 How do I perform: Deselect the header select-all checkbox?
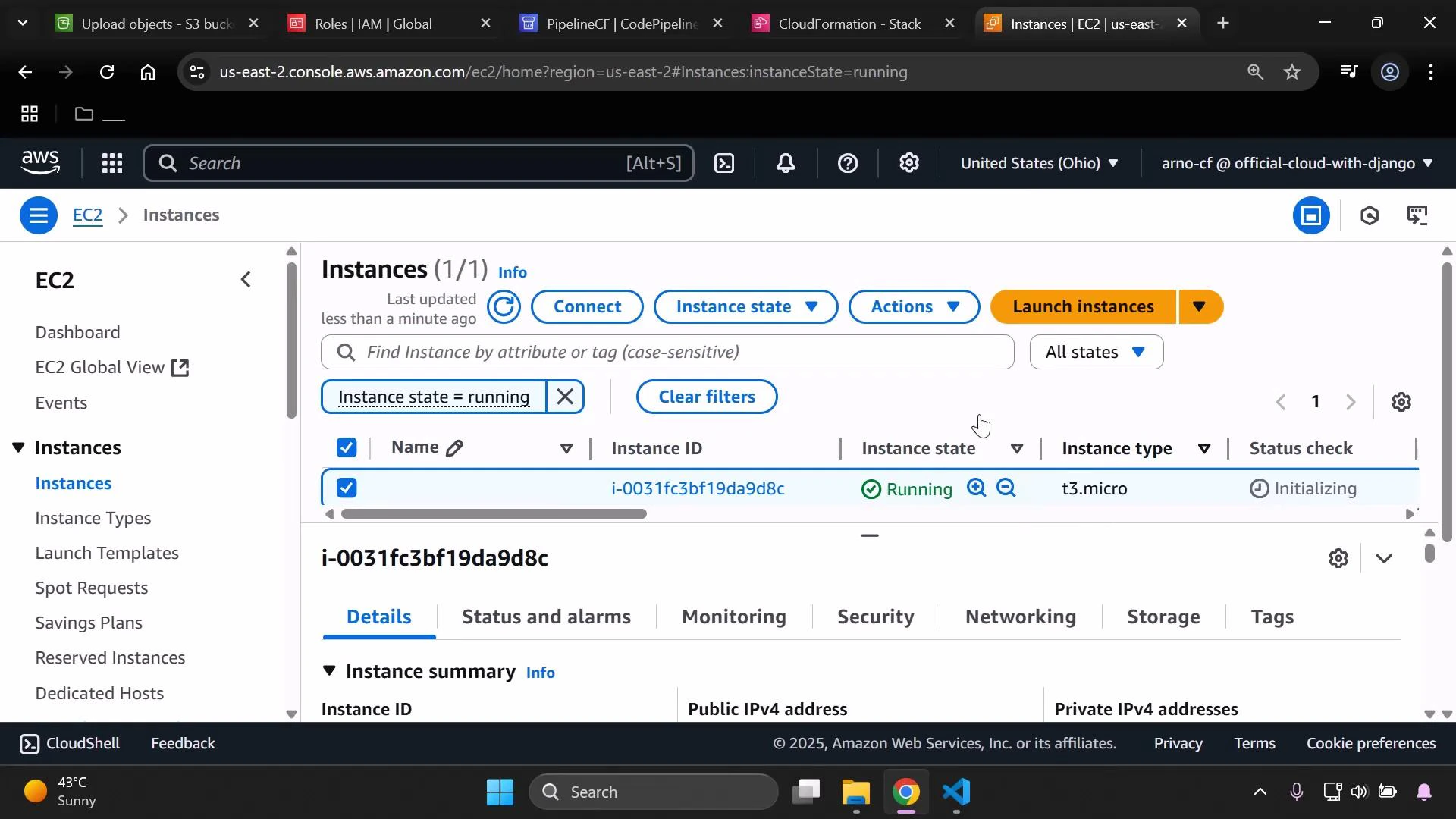347,447
